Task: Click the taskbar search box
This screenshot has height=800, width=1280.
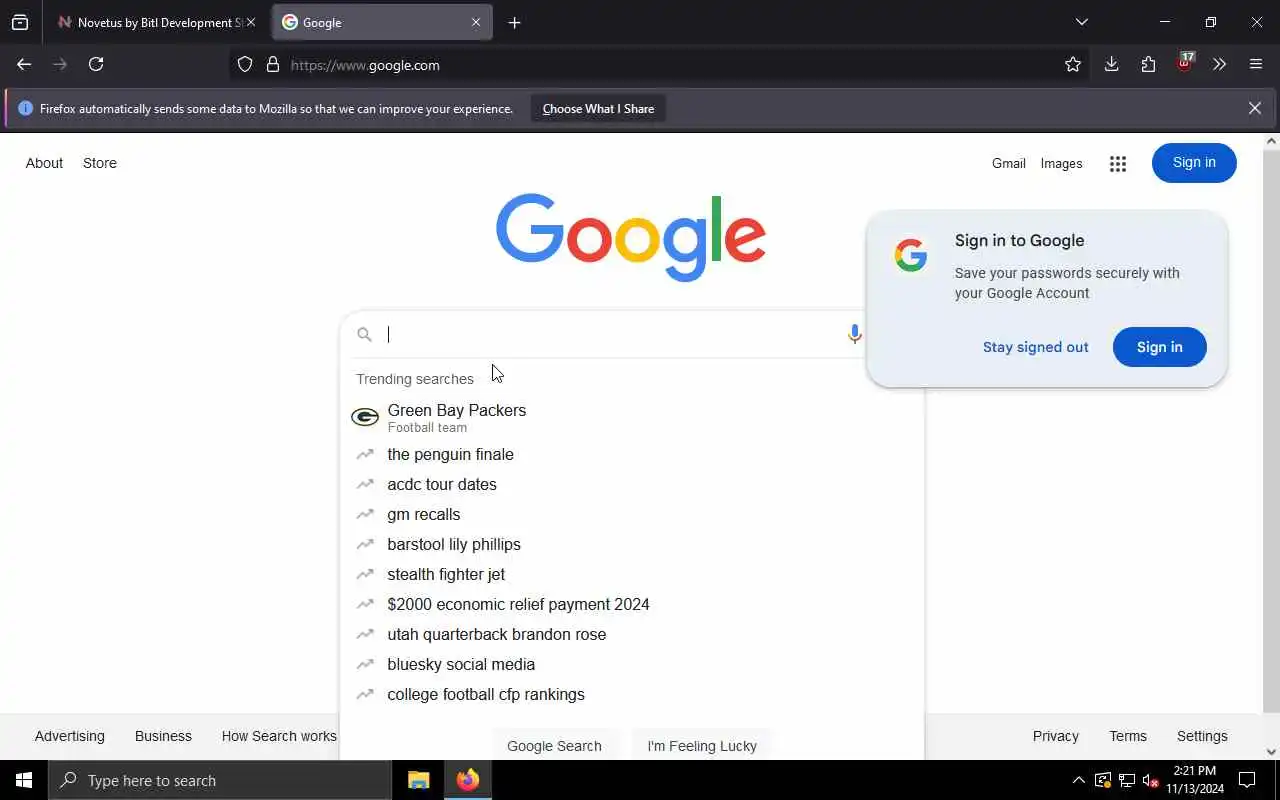Action: click(220, 780)
